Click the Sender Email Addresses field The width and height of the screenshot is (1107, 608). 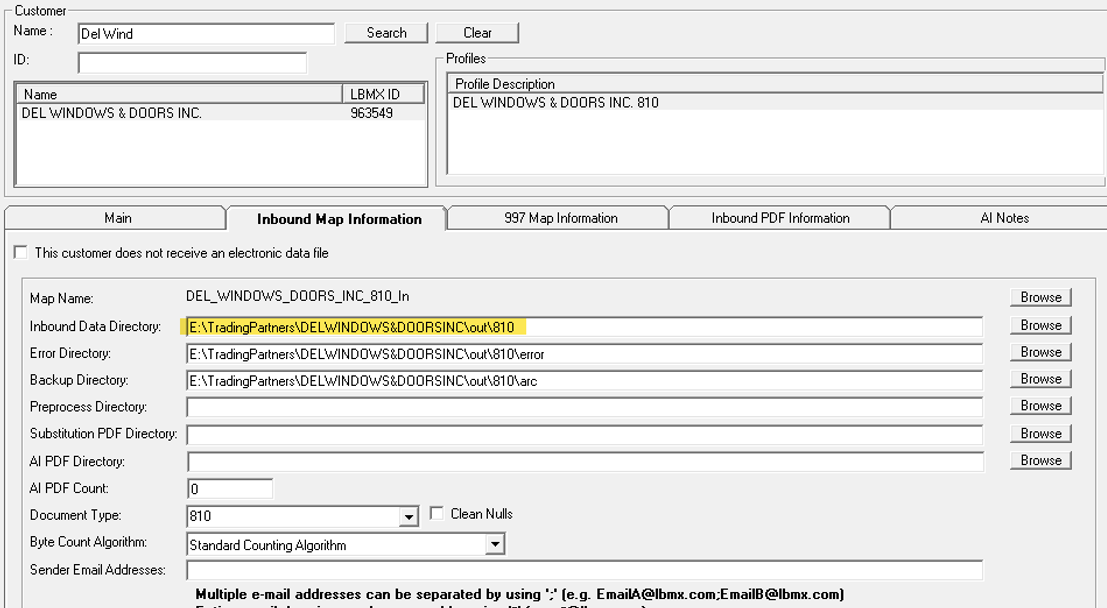point(585,570)
